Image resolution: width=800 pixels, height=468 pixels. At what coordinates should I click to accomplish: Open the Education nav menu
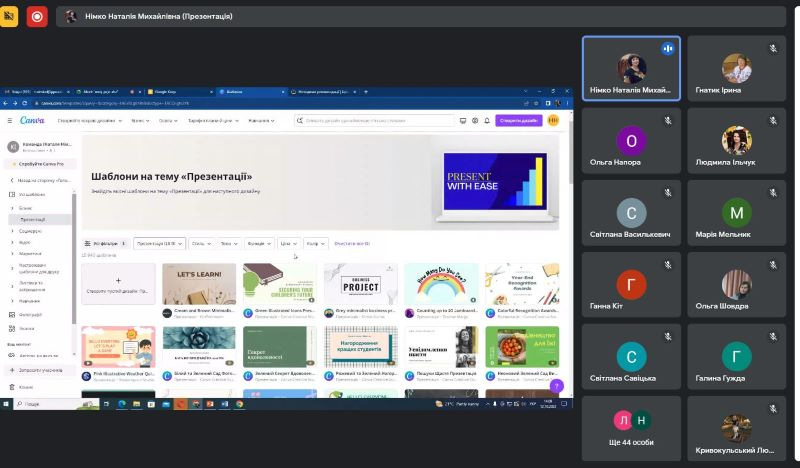(x=168, y=120)
